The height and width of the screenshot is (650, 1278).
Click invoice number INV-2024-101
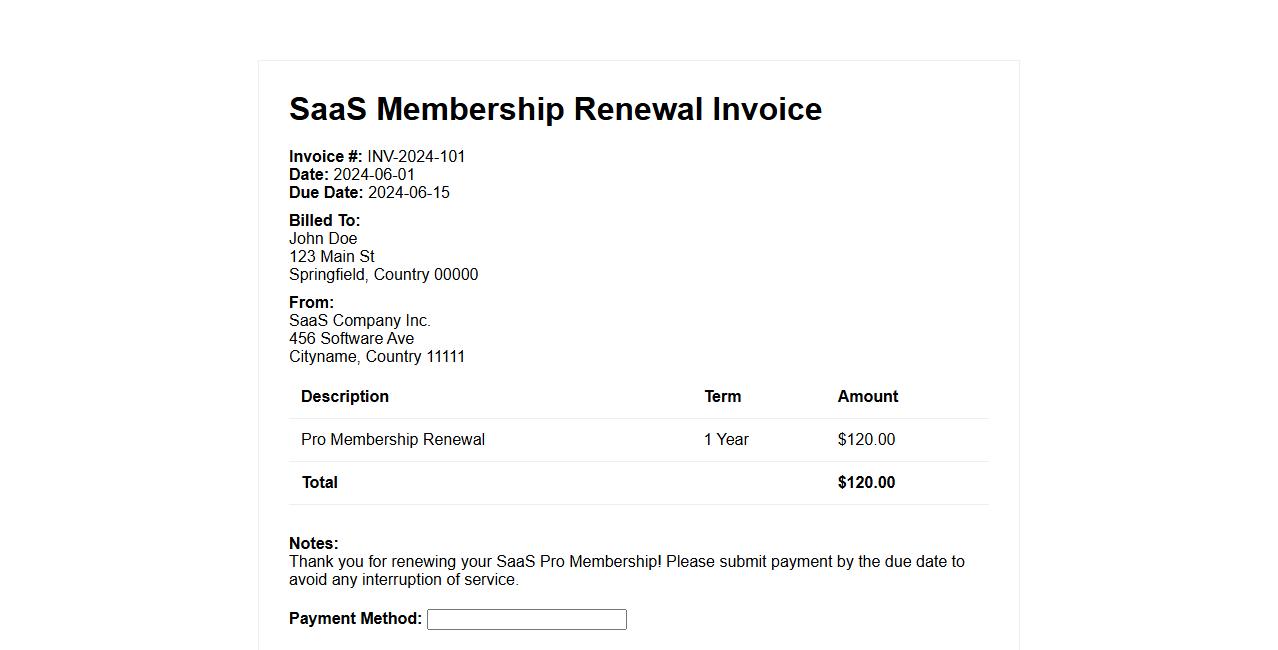click(416, 156)
